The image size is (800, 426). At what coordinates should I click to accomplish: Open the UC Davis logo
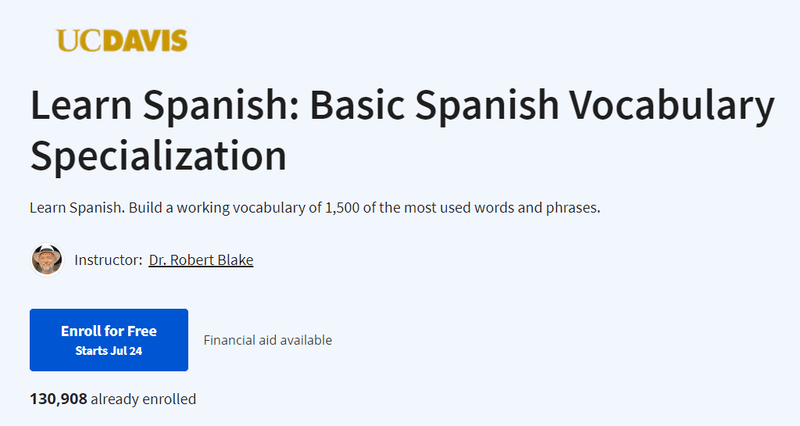122,41
